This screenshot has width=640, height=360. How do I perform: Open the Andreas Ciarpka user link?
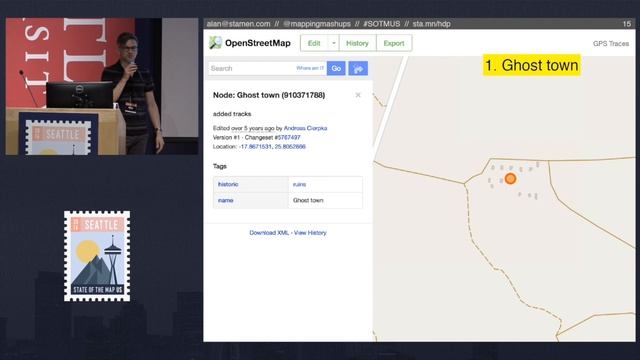tap(305, 128)
